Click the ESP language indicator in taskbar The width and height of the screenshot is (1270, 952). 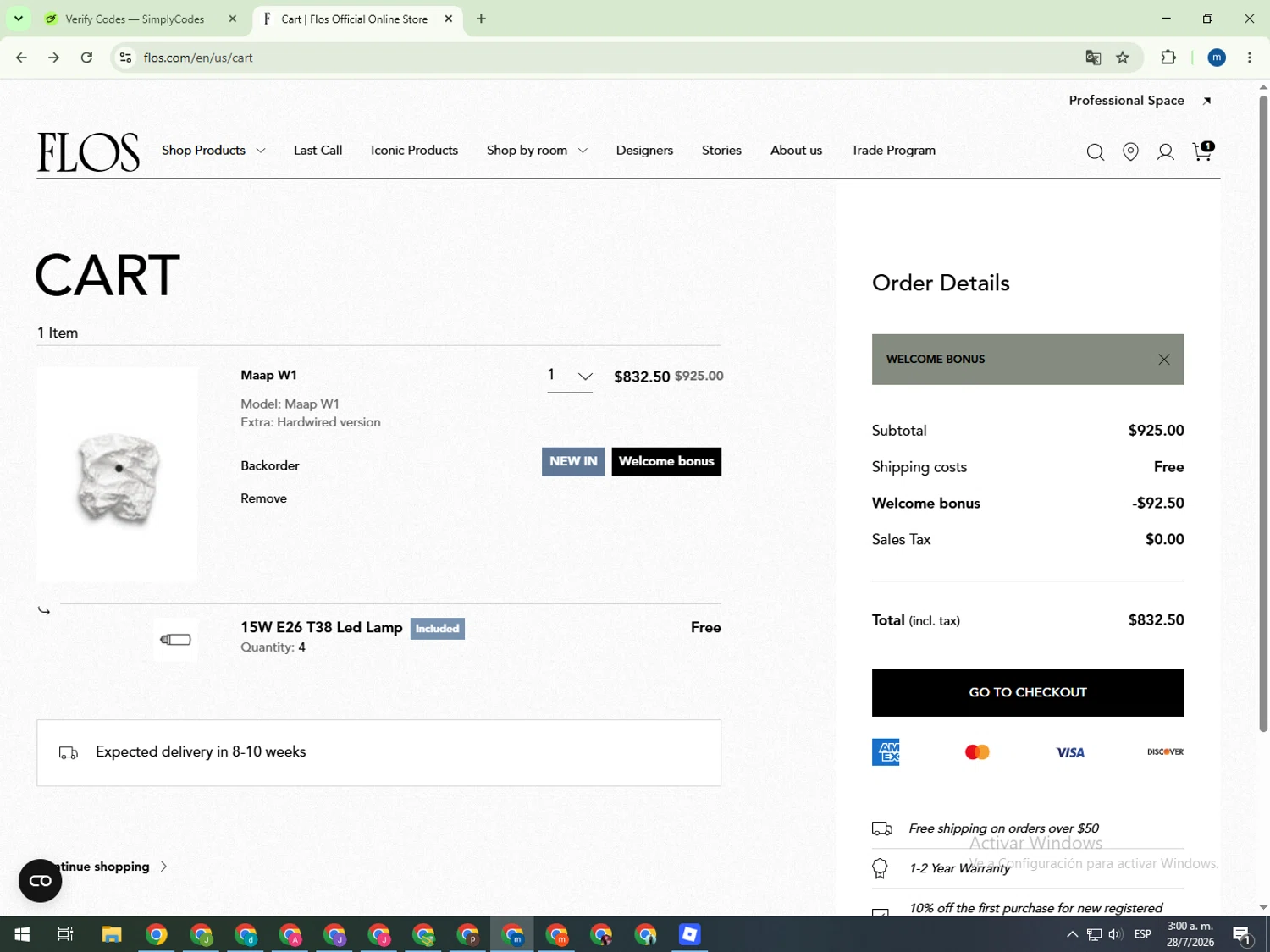[x=1143, y=934]
